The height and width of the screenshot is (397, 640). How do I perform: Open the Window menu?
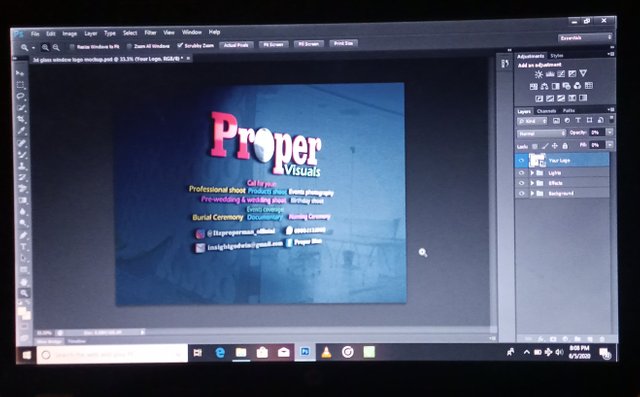point(191,32)
